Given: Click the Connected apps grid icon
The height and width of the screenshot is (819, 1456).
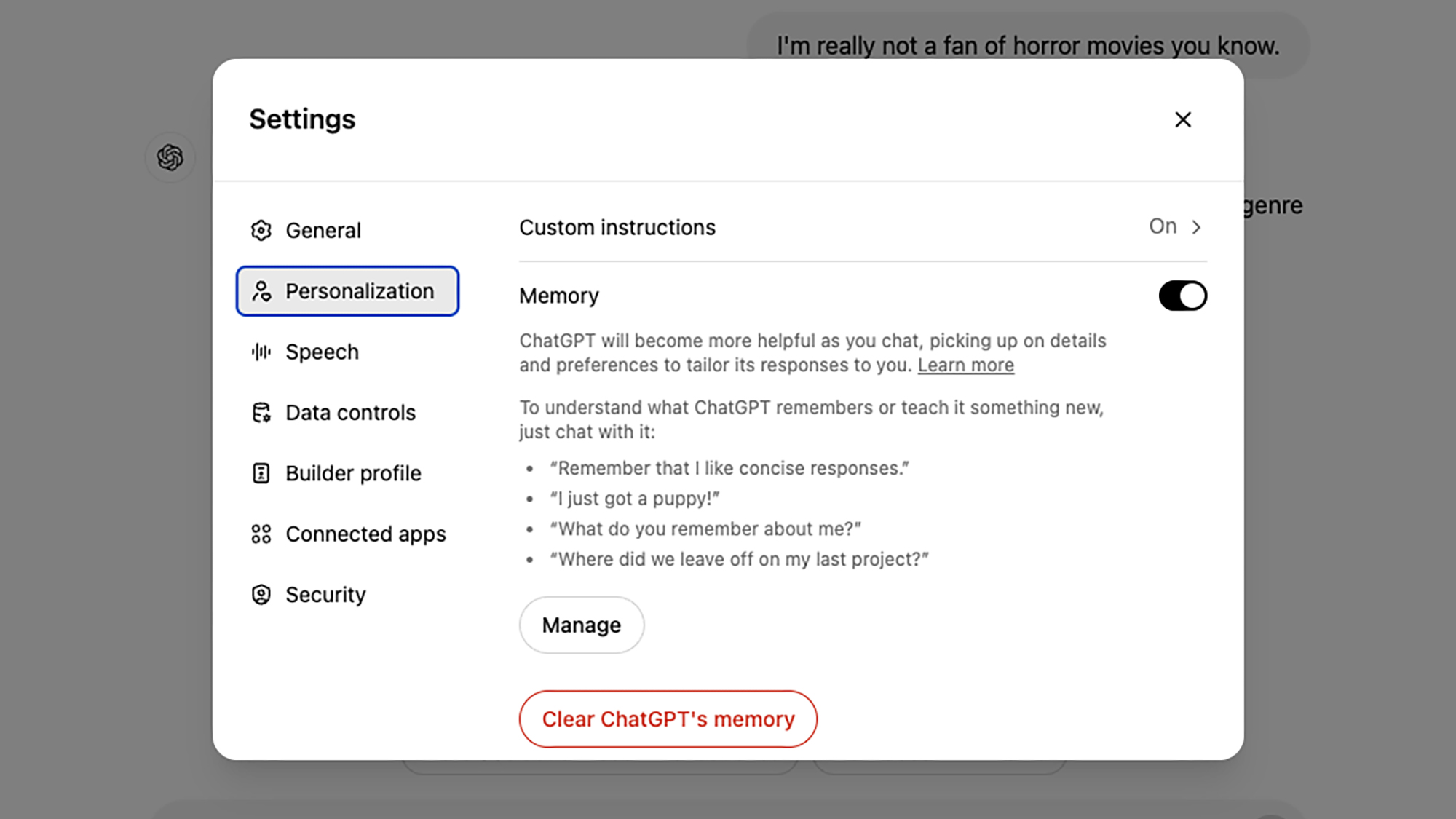Looking at the screenshot, I should pos(261,534).
